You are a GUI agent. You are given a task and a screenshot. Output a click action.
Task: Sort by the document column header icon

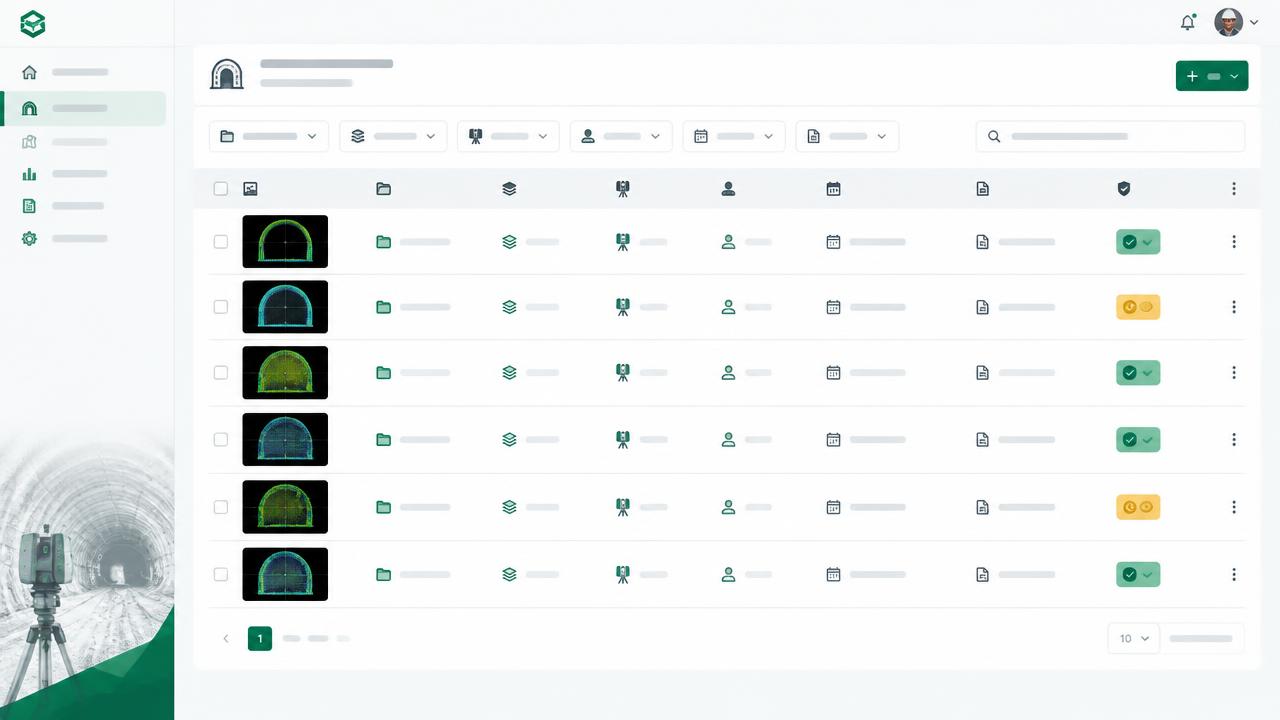point(982,188)
